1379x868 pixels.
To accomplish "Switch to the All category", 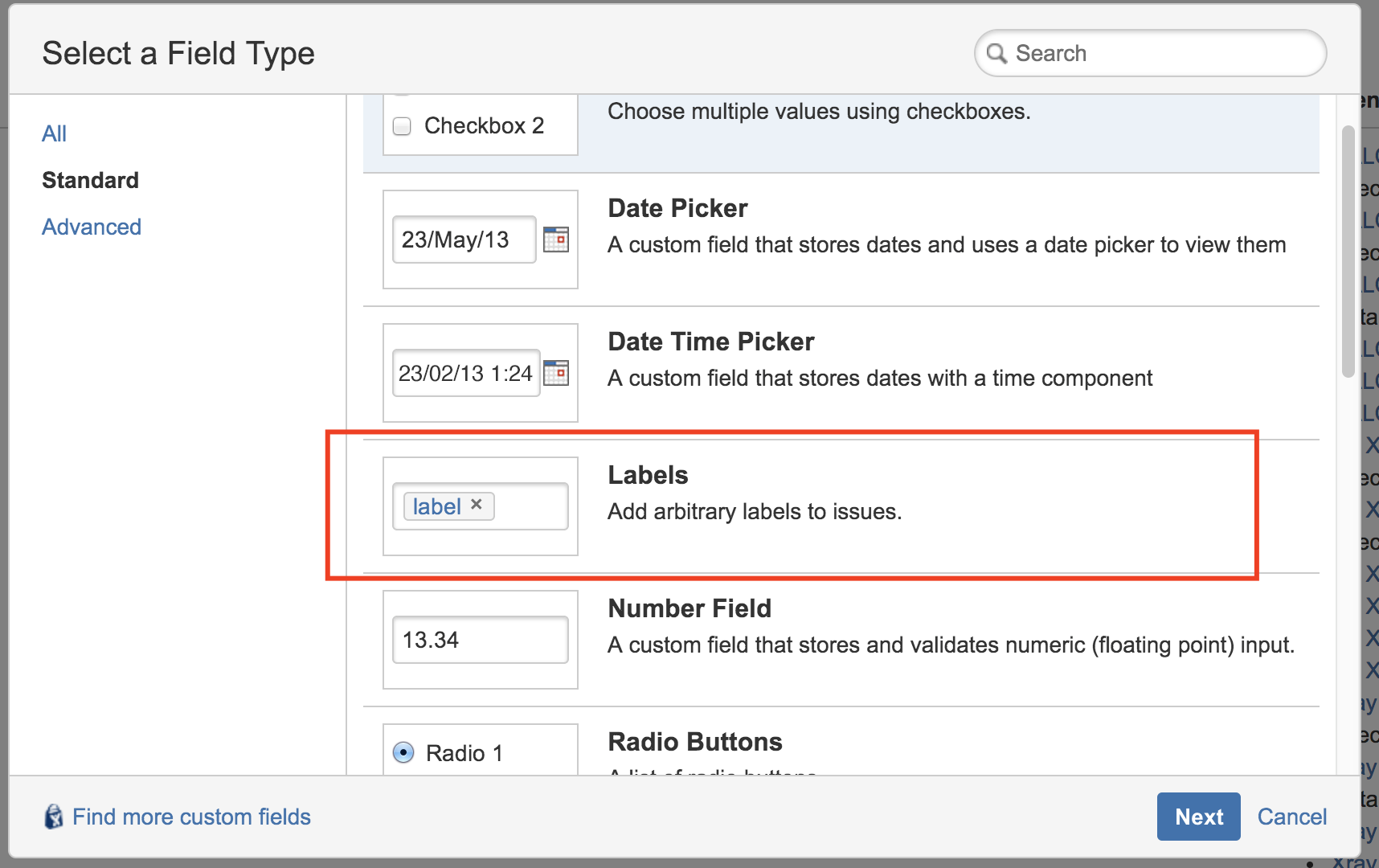I will point(54,133).
